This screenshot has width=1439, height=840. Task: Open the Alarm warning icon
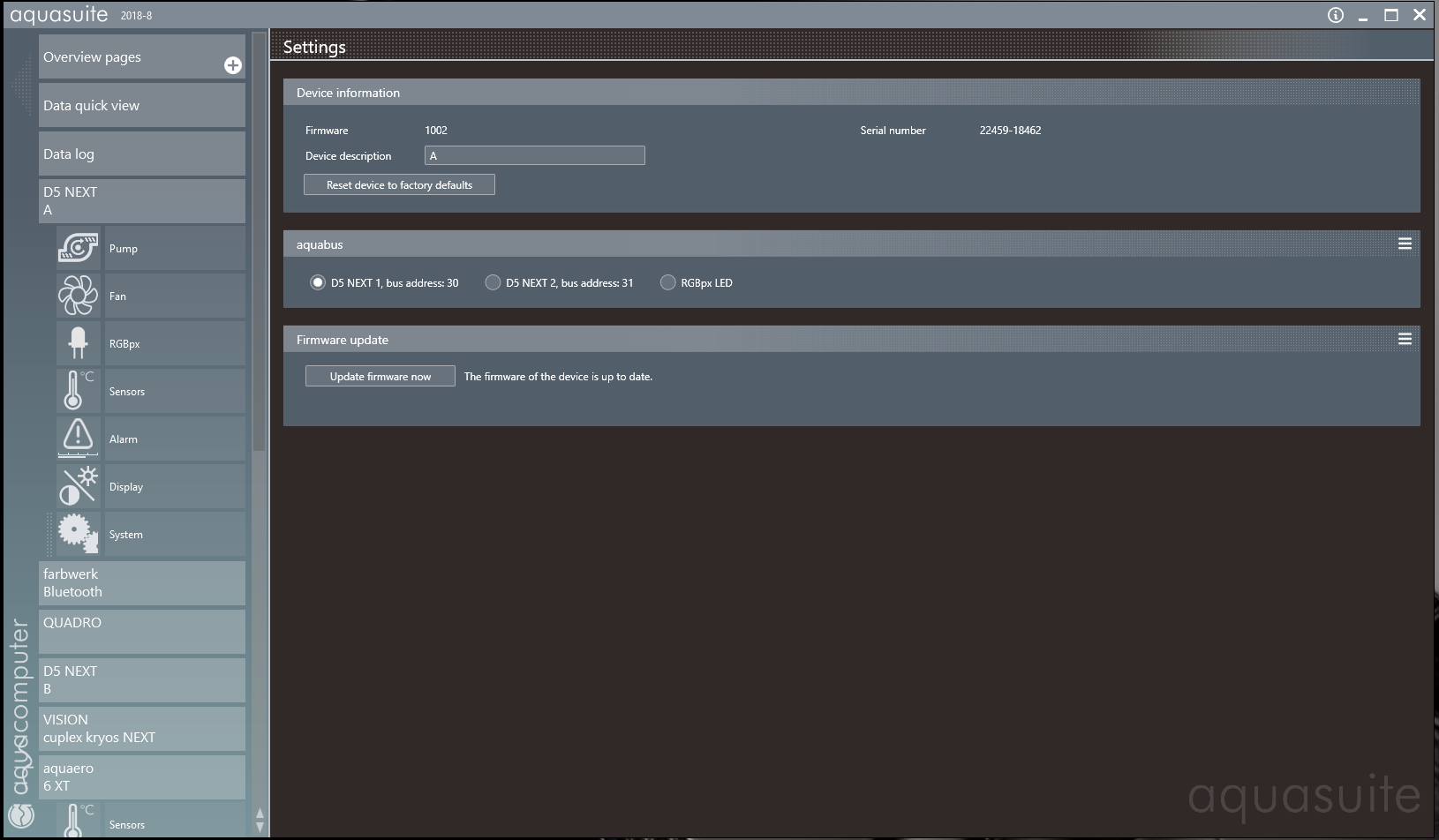[78, 439]
